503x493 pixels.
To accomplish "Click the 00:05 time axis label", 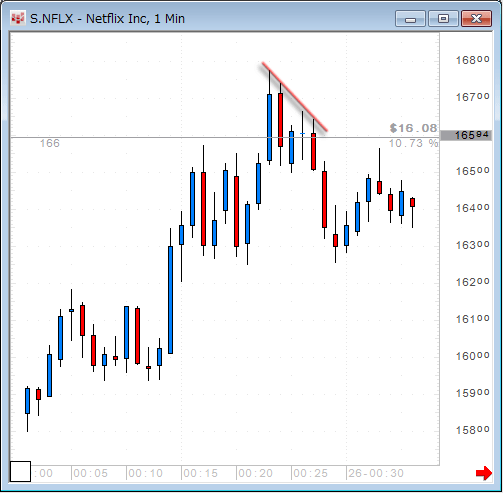I will [90, 473].
